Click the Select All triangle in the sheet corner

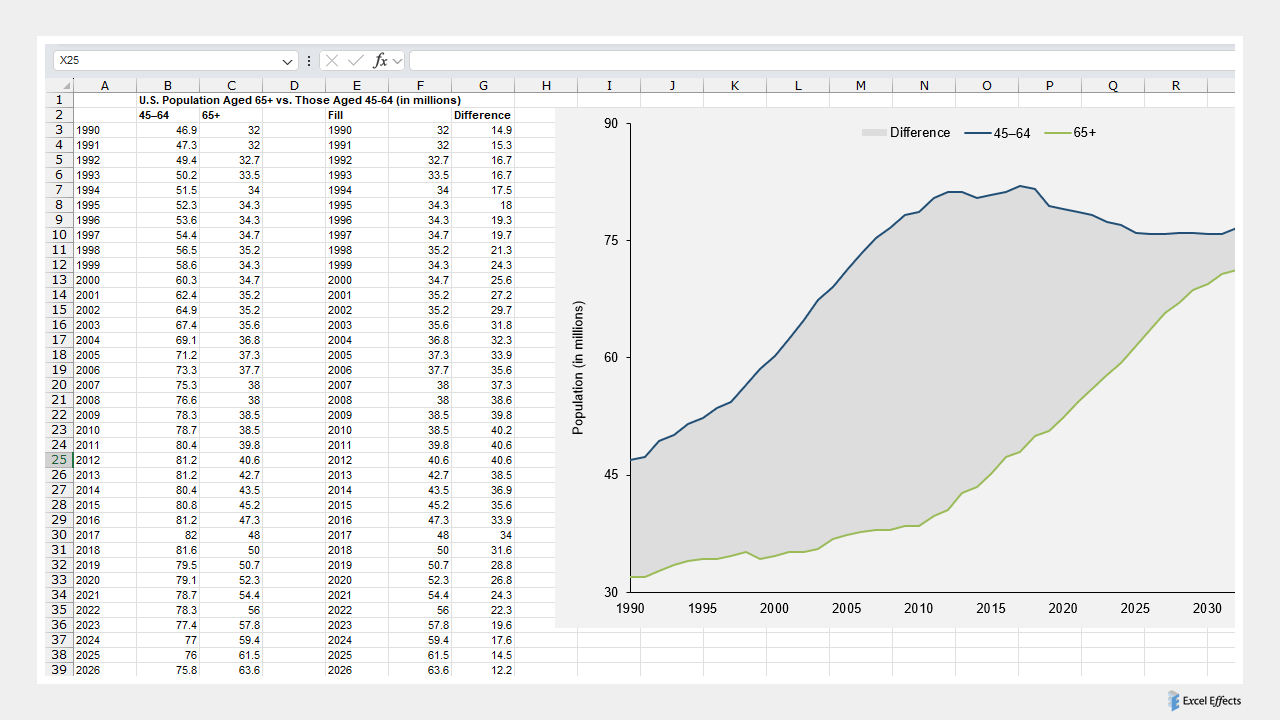pyautogui.click(x=68, y=86)
